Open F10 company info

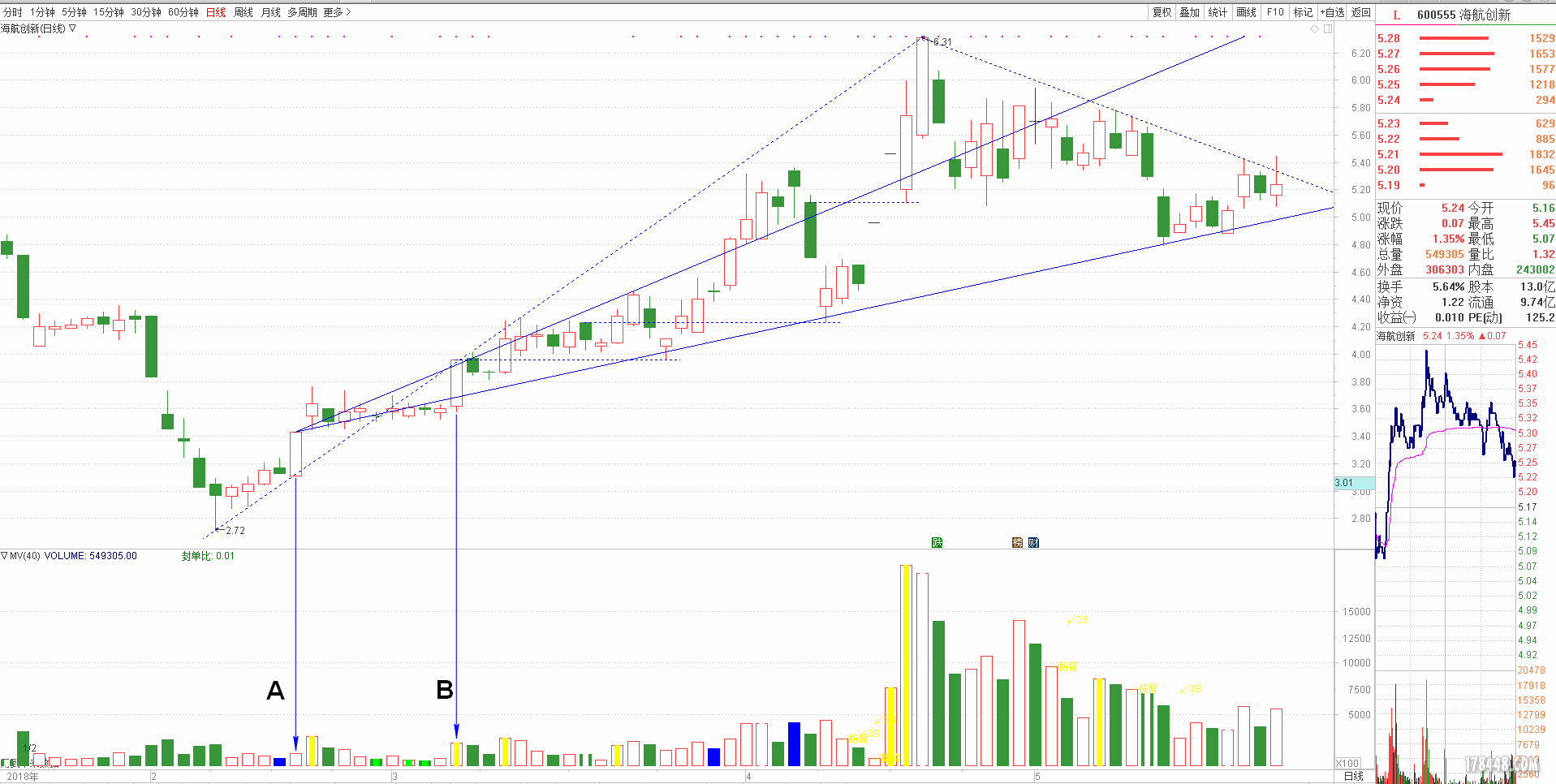pyautogui.click(x=1275, y=12)
